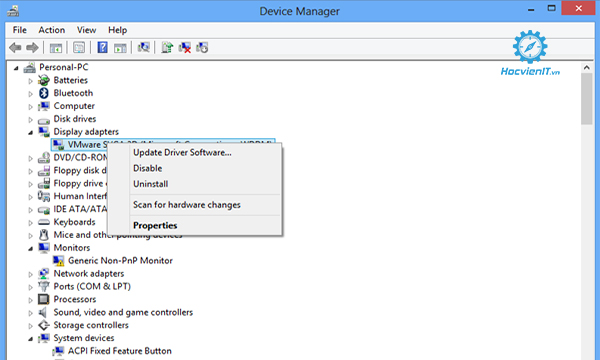Click the Computer category icon
The width and height of the screenshot is (600, 360).
(44, 106)
